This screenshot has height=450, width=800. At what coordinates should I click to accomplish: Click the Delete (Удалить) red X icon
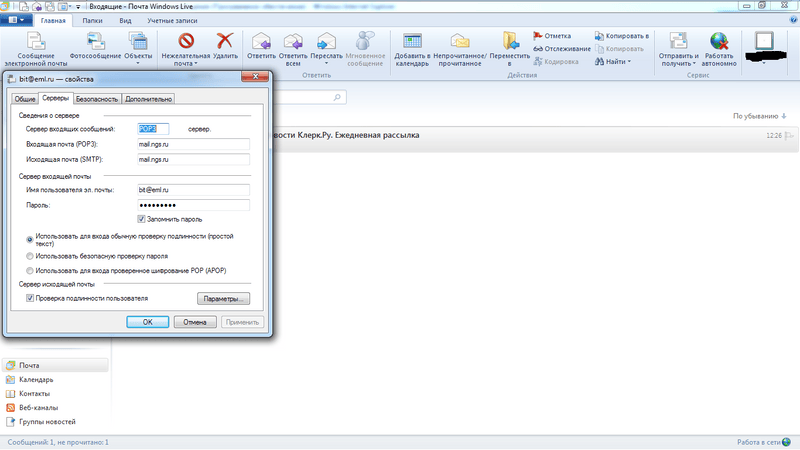[x=224, y=41]
